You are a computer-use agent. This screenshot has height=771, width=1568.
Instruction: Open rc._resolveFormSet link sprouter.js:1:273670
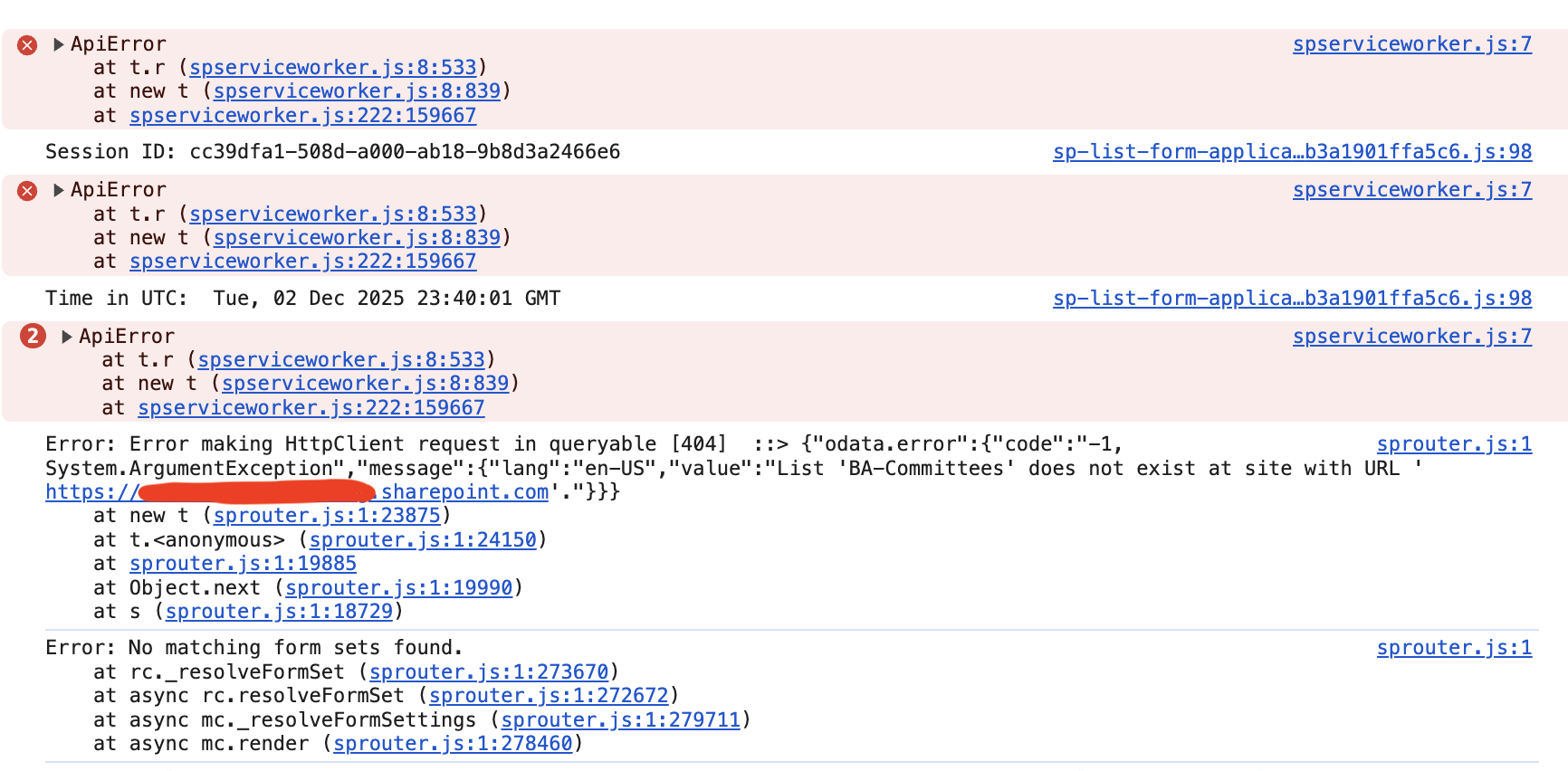[489, 672]
